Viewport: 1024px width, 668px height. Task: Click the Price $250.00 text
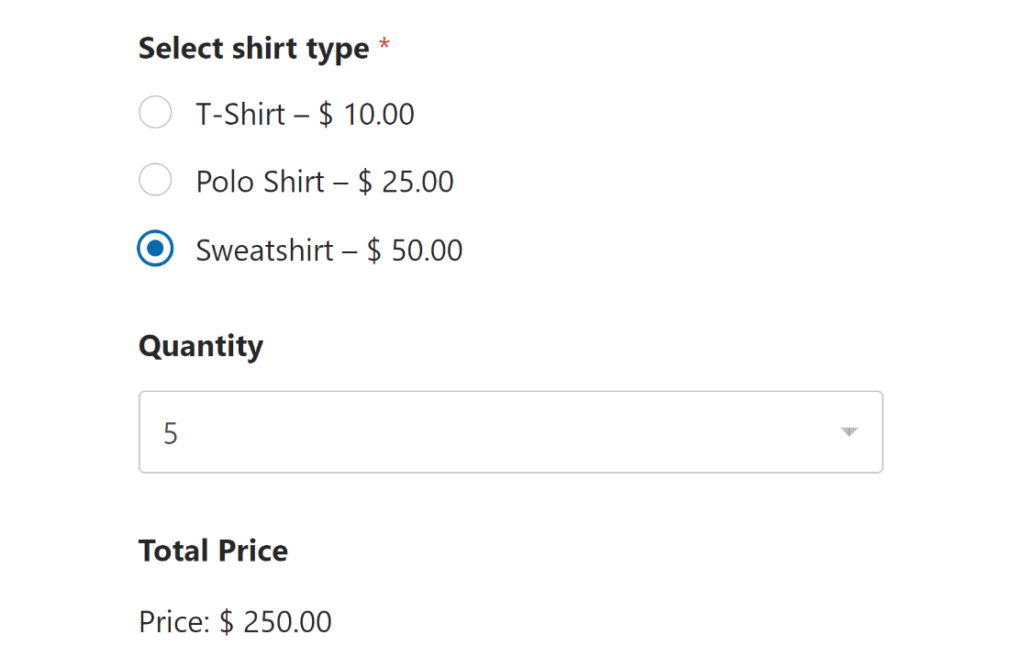[234, 621]
